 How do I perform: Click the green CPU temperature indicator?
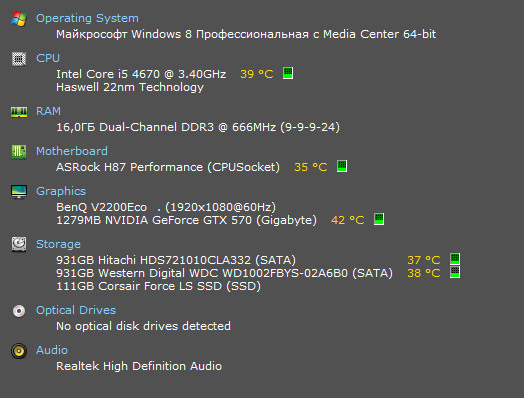(x=288, y=73)
